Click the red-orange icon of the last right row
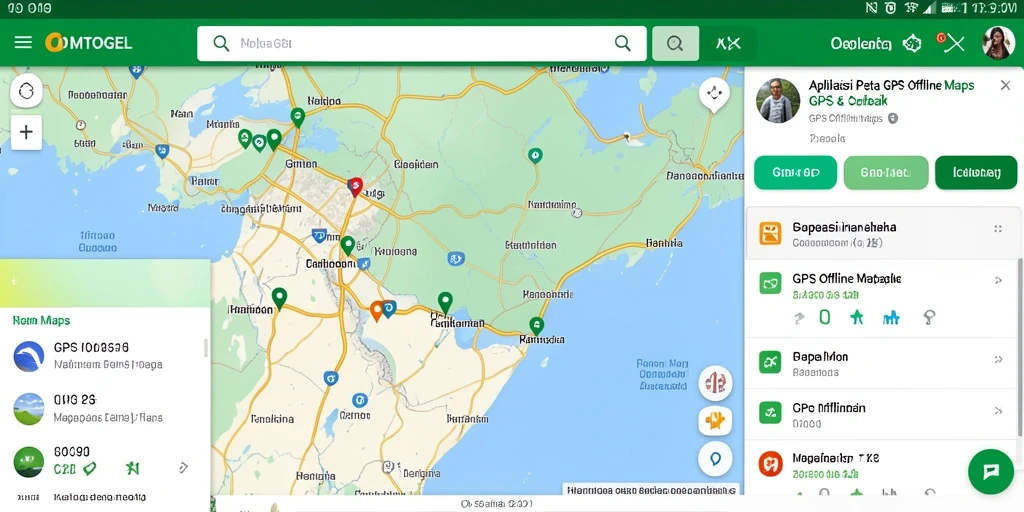This screenshot has width=1024, height=512. pyautogui.click(x=771, y=464)
